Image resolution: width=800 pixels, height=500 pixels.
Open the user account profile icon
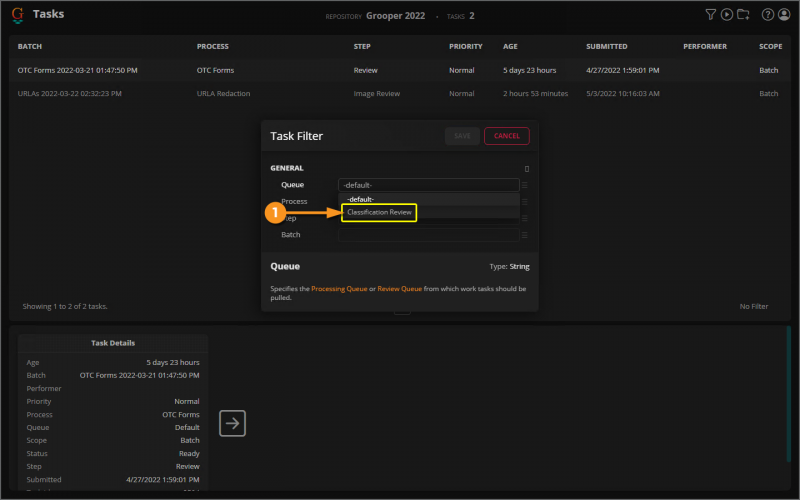[x=784, y=15]
